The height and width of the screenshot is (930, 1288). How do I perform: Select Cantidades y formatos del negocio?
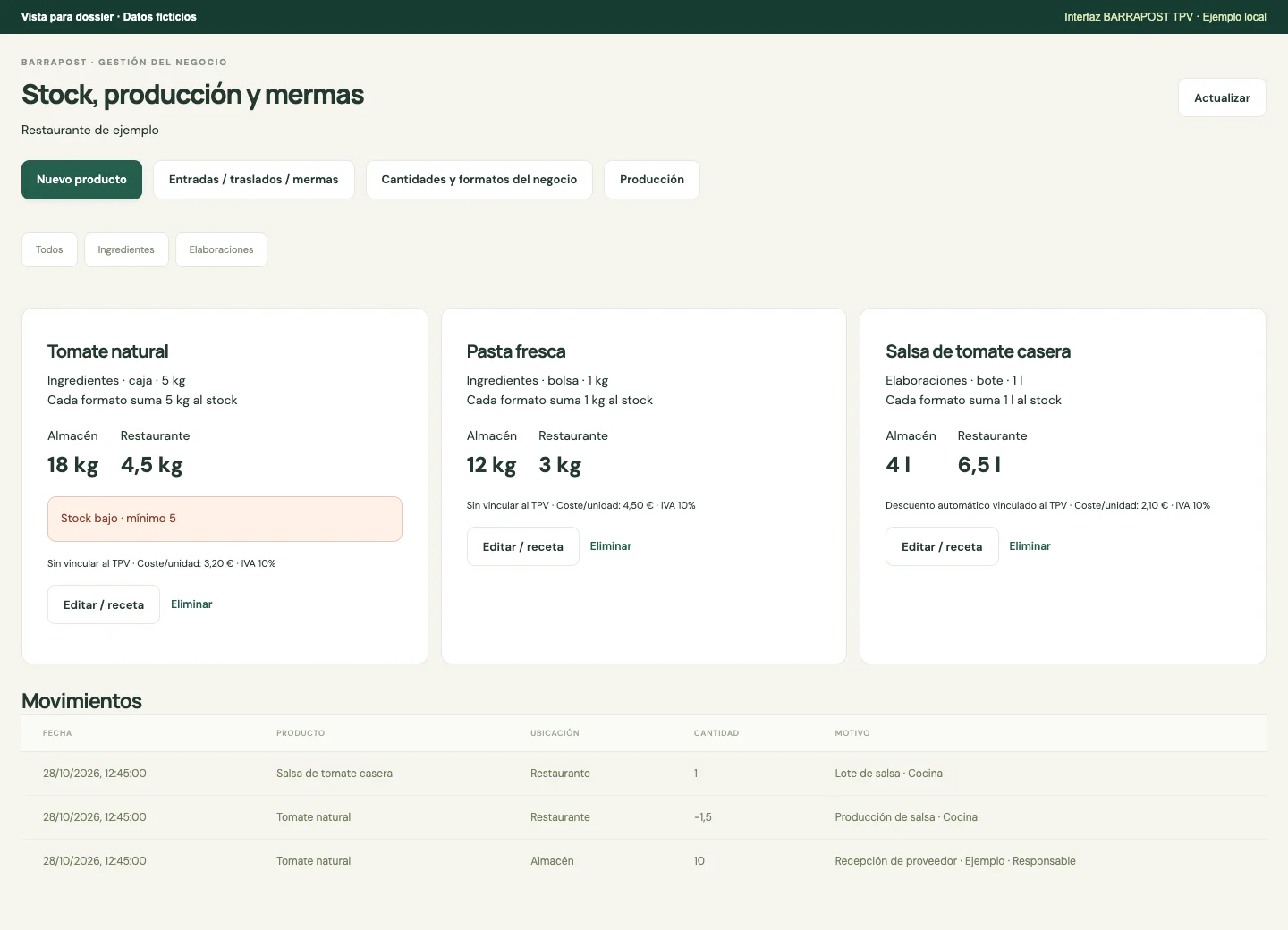click(x=479, y=180)
